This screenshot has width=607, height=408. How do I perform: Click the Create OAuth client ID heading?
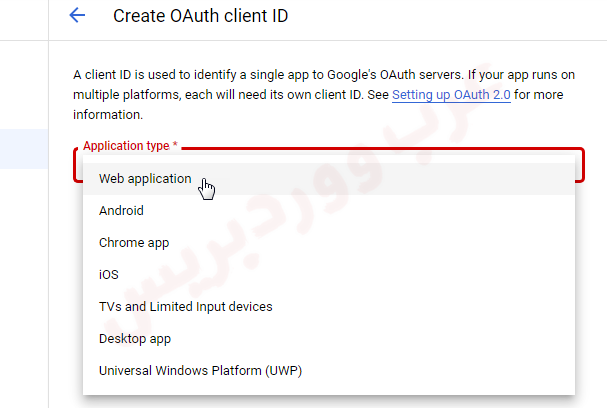[201, 16]
